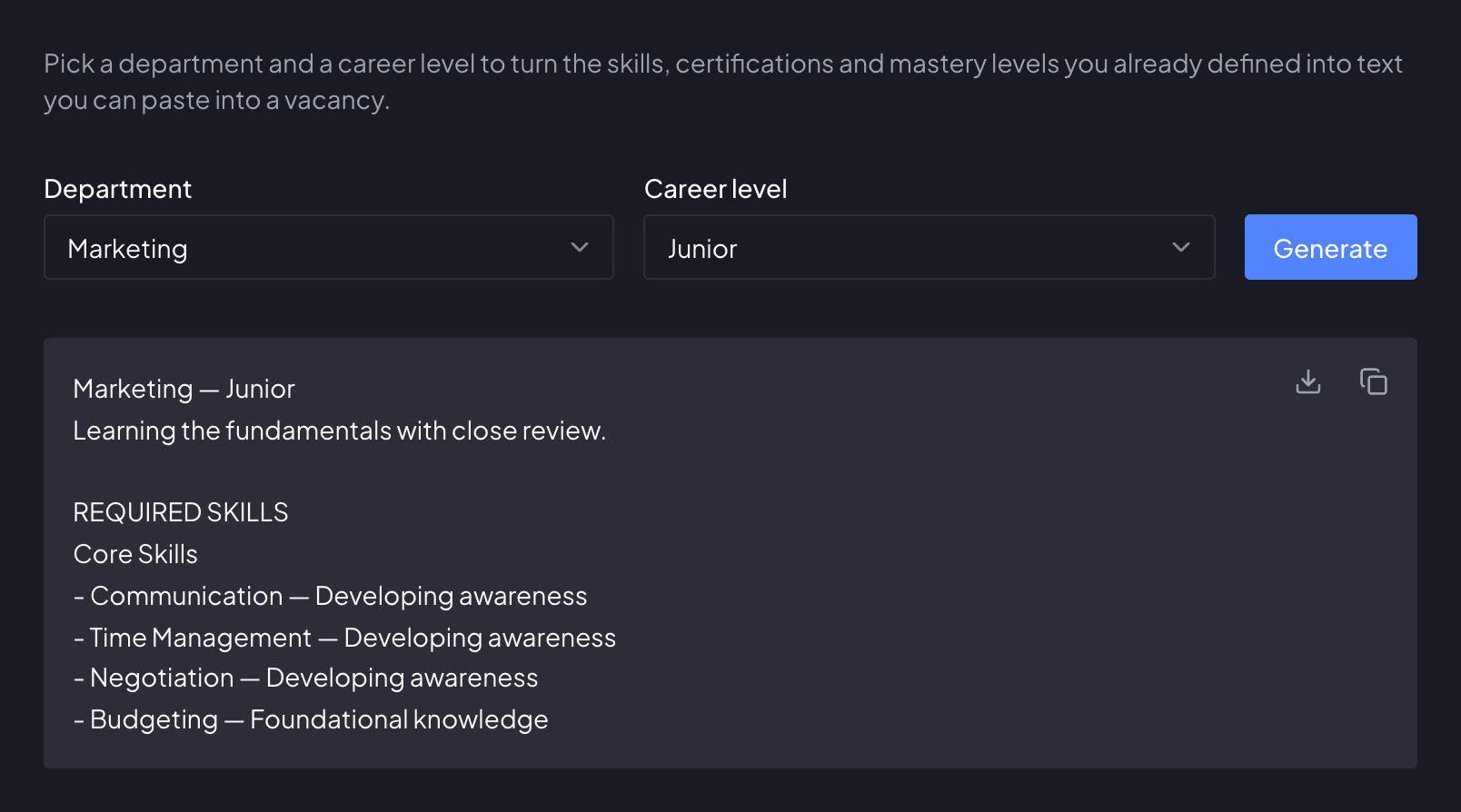Click the 'Career level' field label

pos(715,189)
